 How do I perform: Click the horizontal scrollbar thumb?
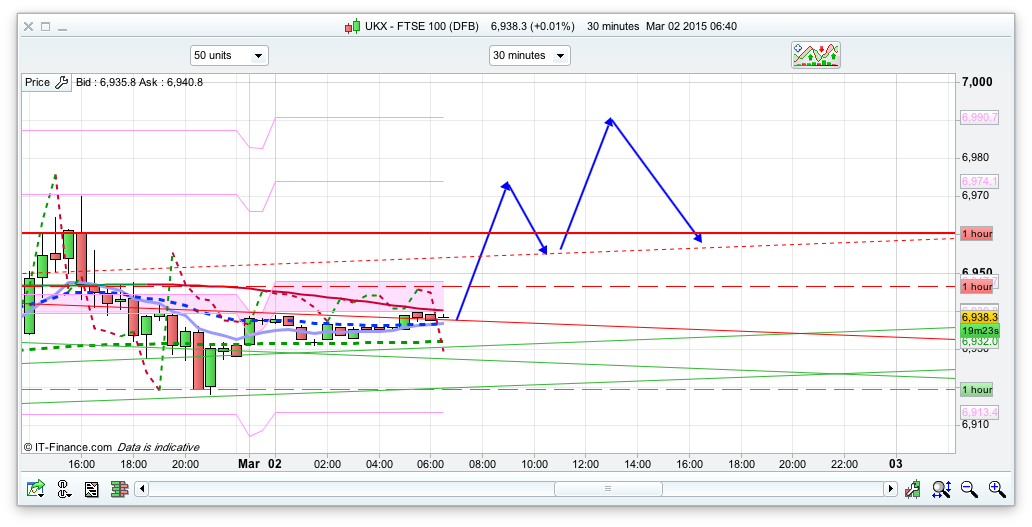point(607,489)
